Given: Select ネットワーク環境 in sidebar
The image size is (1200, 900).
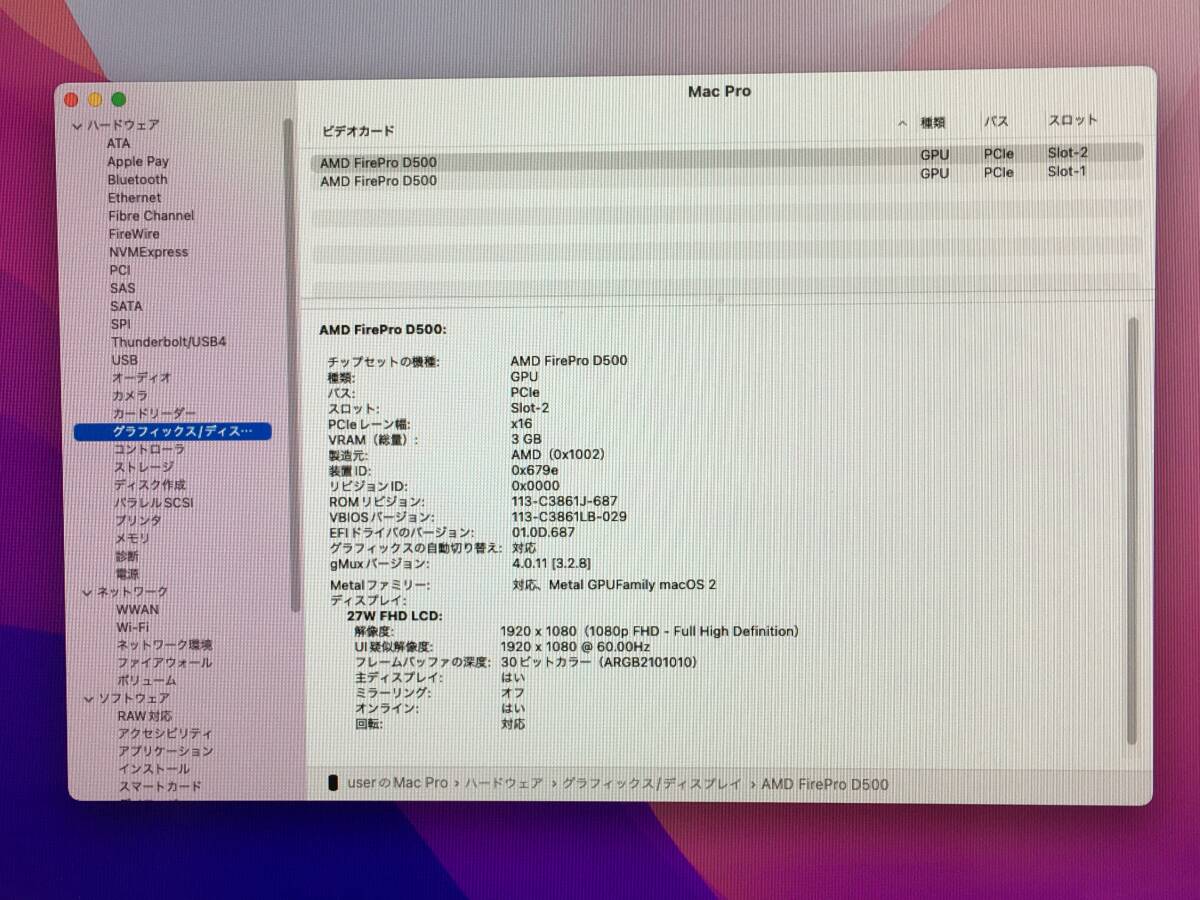Looking at the screenshot, I should (x=165, y=645).
